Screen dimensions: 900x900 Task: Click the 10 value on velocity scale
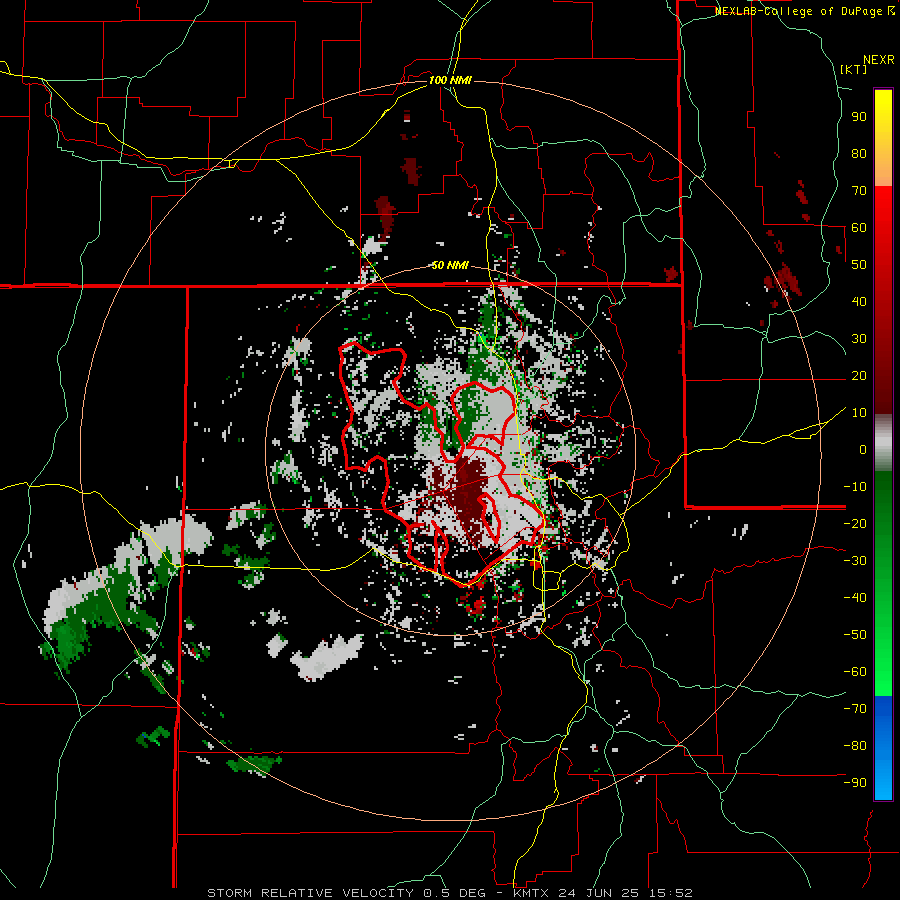coord(859,413)
